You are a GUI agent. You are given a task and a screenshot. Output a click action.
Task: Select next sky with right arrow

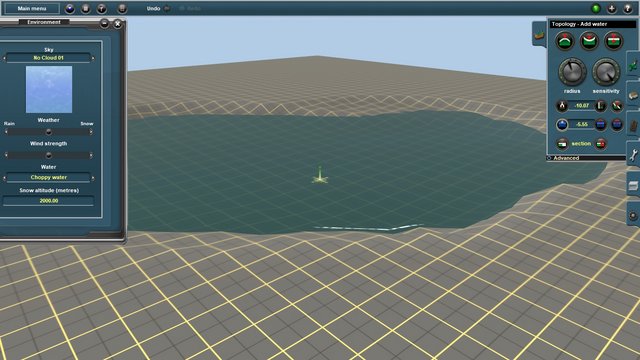(x=93, y=58)
